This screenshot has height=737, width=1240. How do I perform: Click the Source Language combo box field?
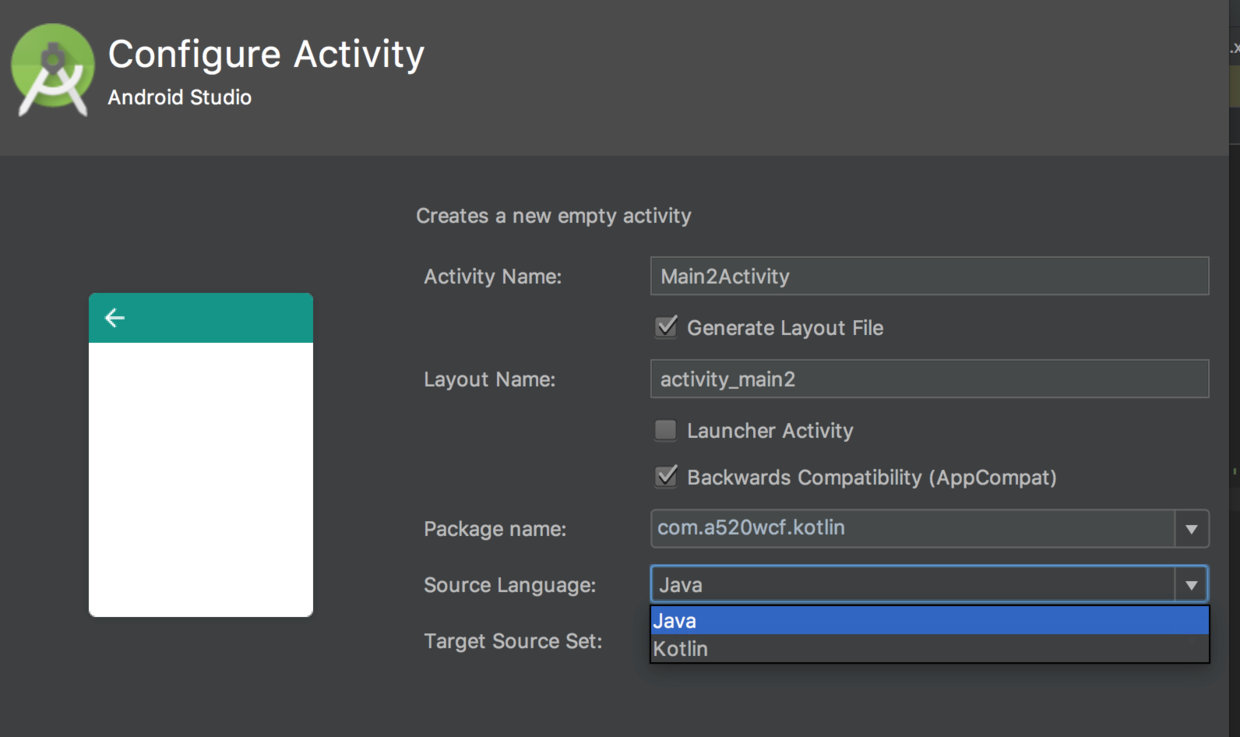912,585
